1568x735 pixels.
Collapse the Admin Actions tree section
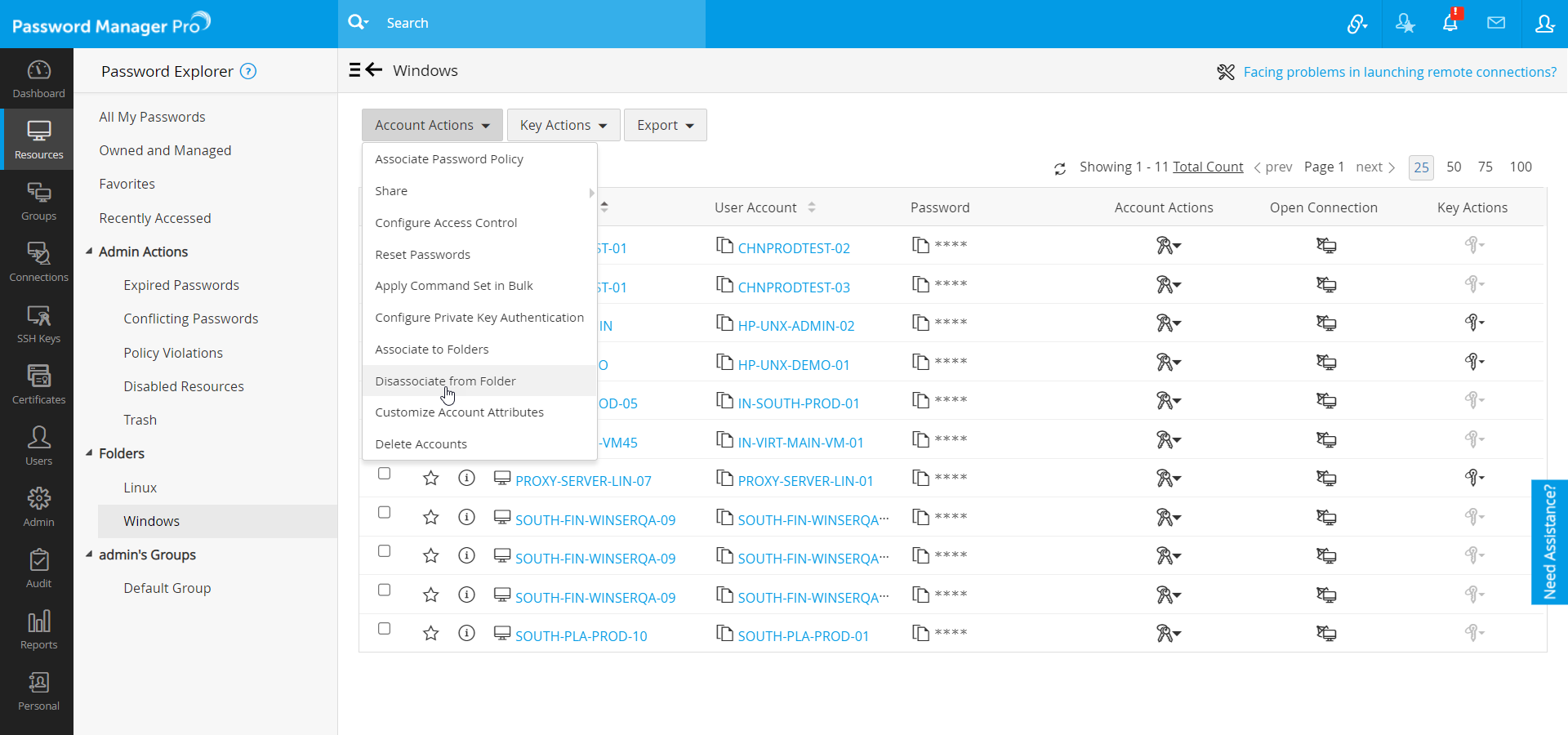pyautogui.click(x=89, y=252)
